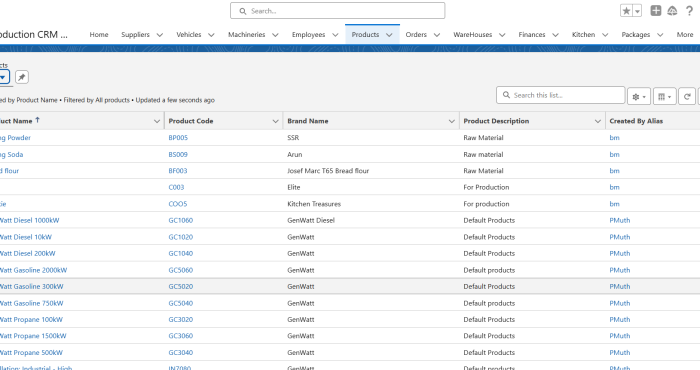
Task: Select the Kitchen Treasures brand cell
Action: 314,204
